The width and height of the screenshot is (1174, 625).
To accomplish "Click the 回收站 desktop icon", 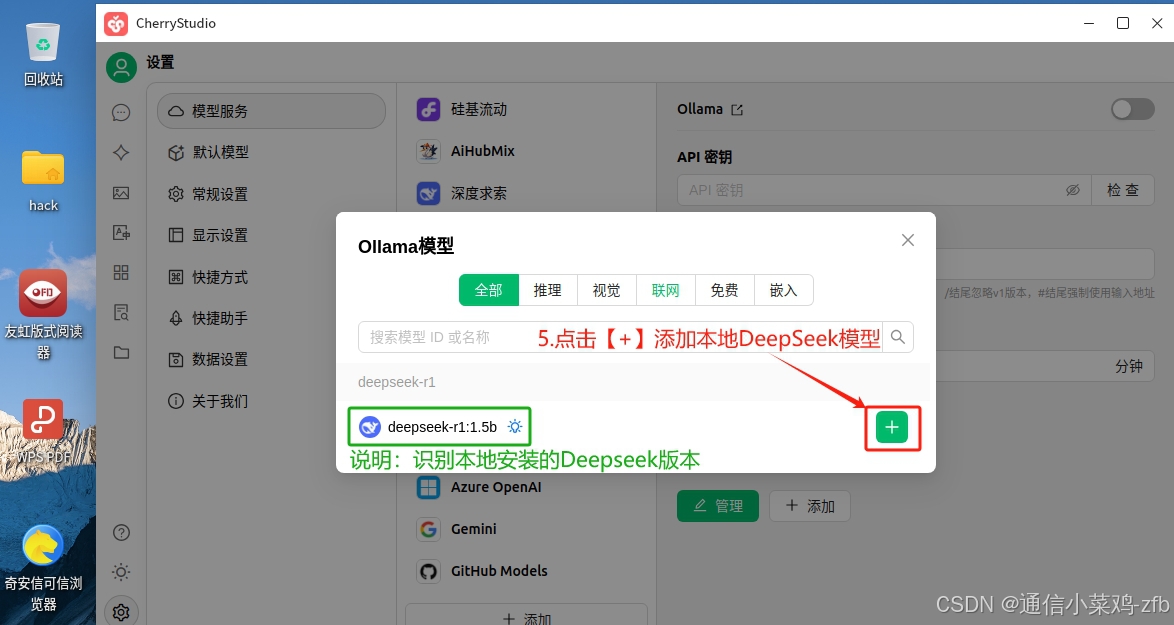I will click(x=43, y=54).
